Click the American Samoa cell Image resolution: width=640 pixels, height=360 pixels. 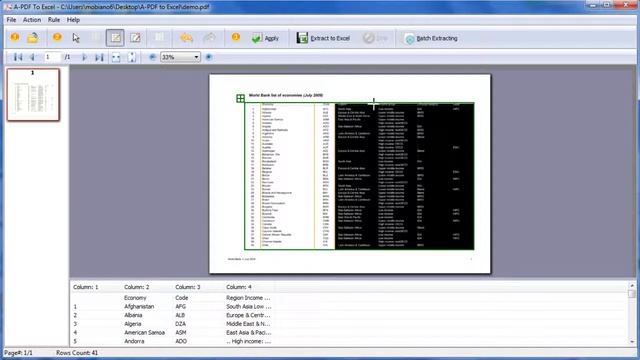click(144, 333)
